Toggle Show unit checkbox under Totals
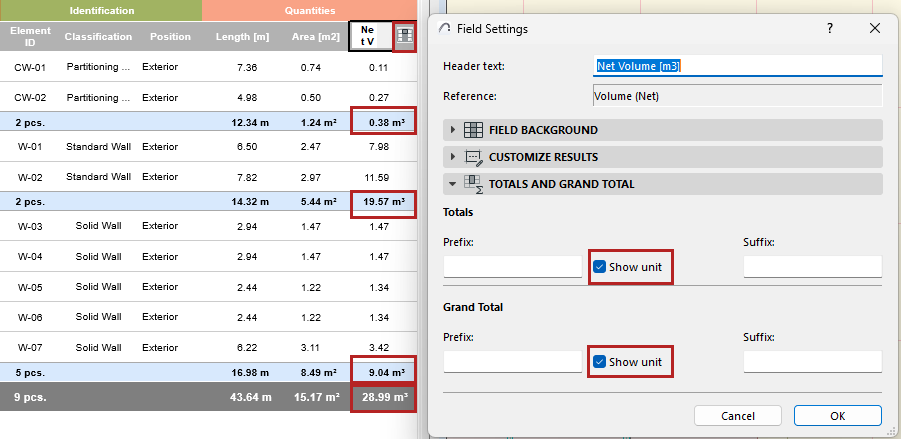This screenshot has width=901, height=439. point(599,267)
